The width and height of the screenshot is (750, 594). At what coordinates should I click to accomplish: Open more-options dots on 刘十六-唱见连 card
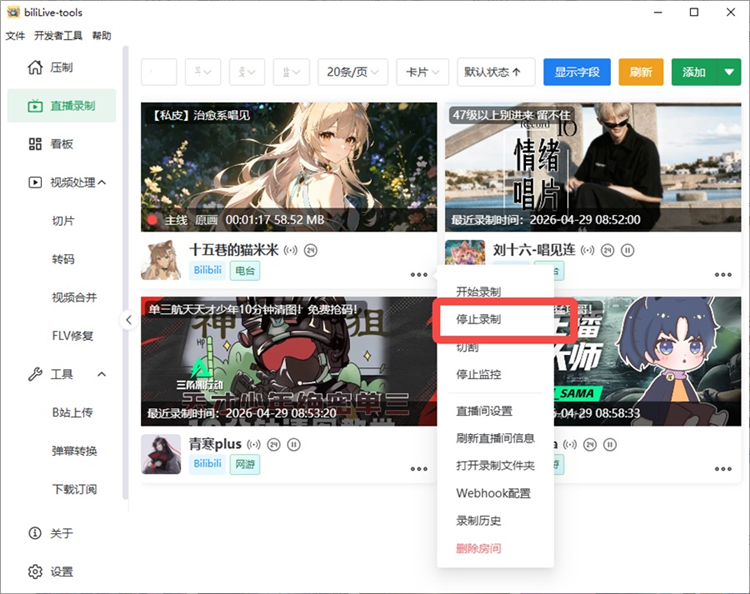(x=723, y=275)
